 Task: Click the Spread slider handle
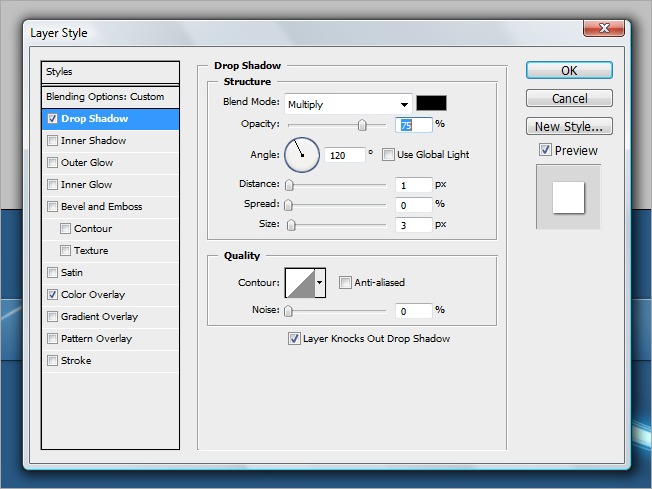289,205
